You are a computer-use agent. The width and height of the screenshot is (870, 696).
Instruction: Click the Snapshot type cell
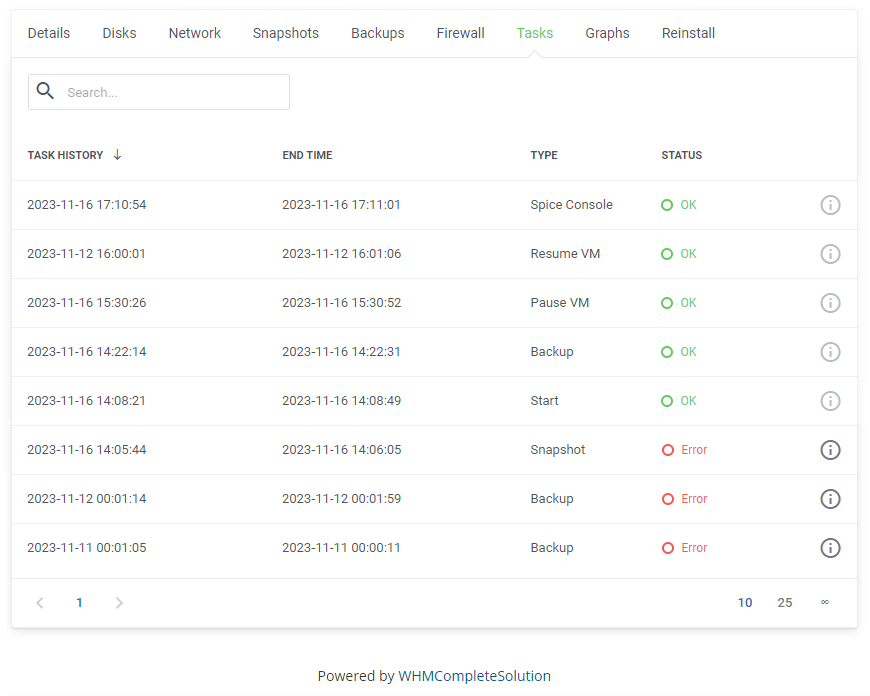point(558,450)
